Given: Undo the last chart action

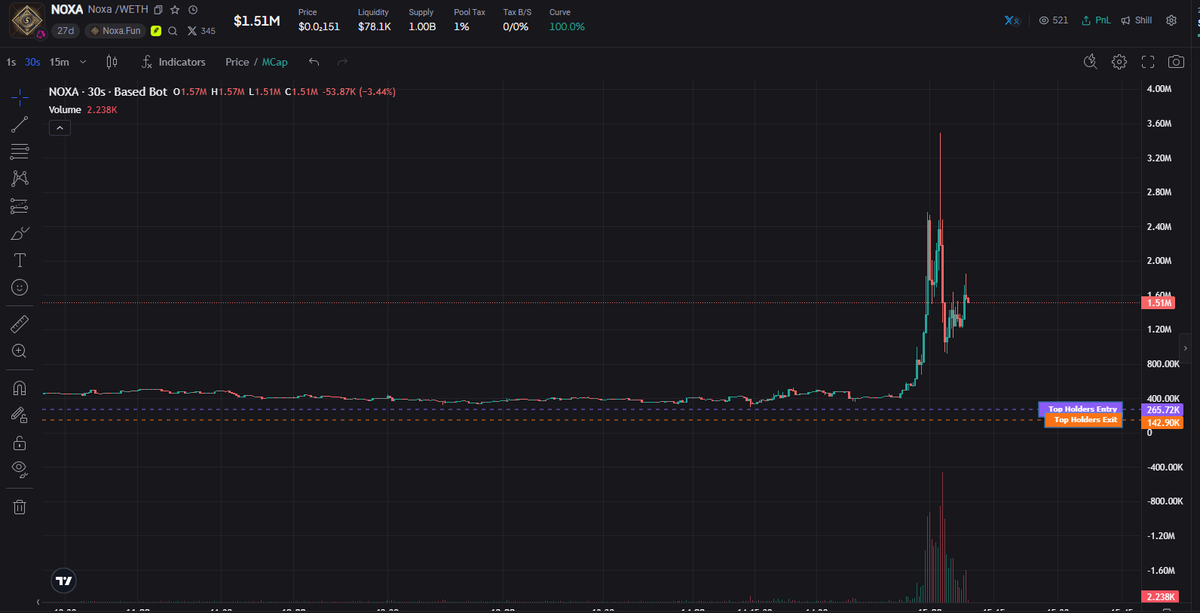Looking at the screenshot, I should tap(314, 62).
